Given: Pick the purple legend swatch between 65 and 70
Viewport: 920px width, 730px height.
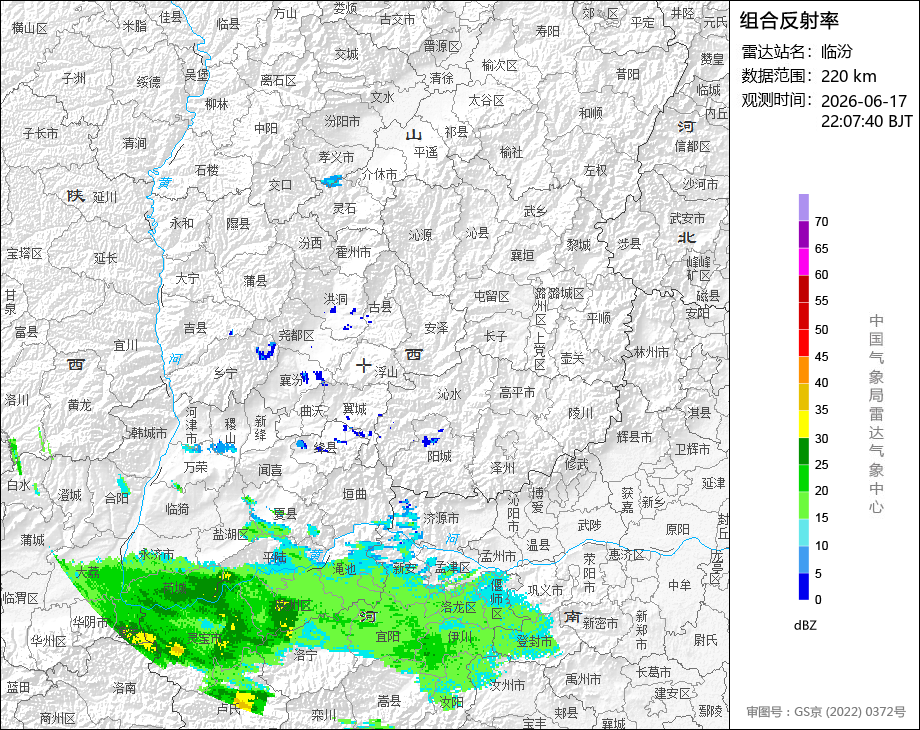Looking at the screenshot, I should click(x=804, y=234).
